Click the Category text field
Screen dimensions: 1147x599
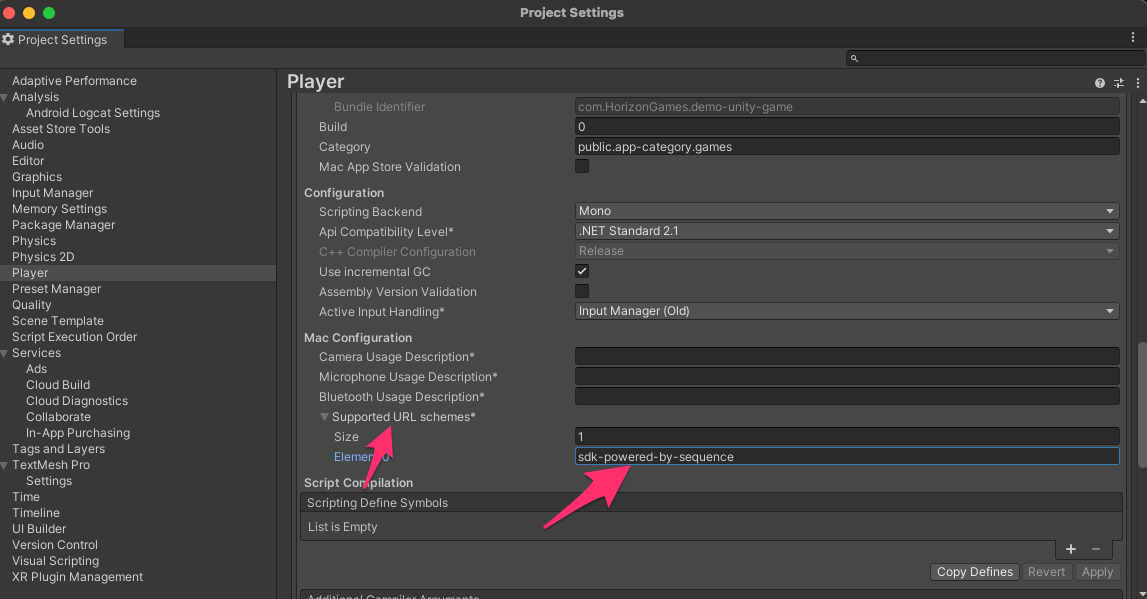[x=846, y=147]
